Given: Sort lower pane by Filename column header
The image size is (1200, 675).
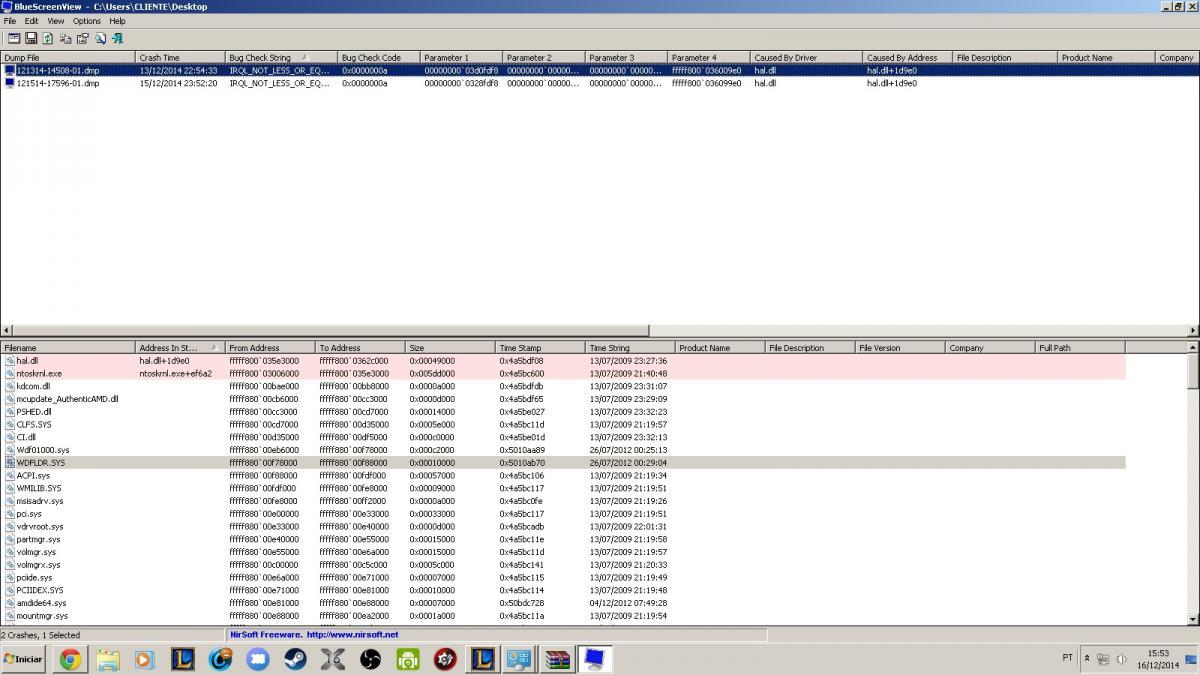Looking at the screenshot, I should click(68, 348).
